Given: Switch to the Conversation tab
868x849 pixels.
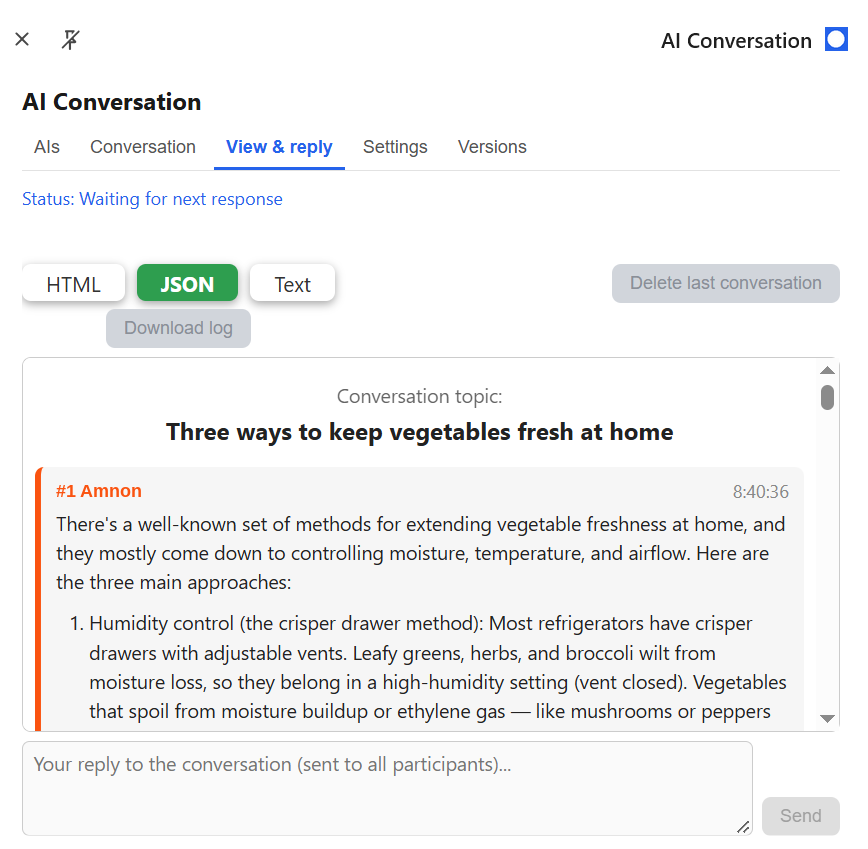Looking at the screenshot, I should click(143, 147).
